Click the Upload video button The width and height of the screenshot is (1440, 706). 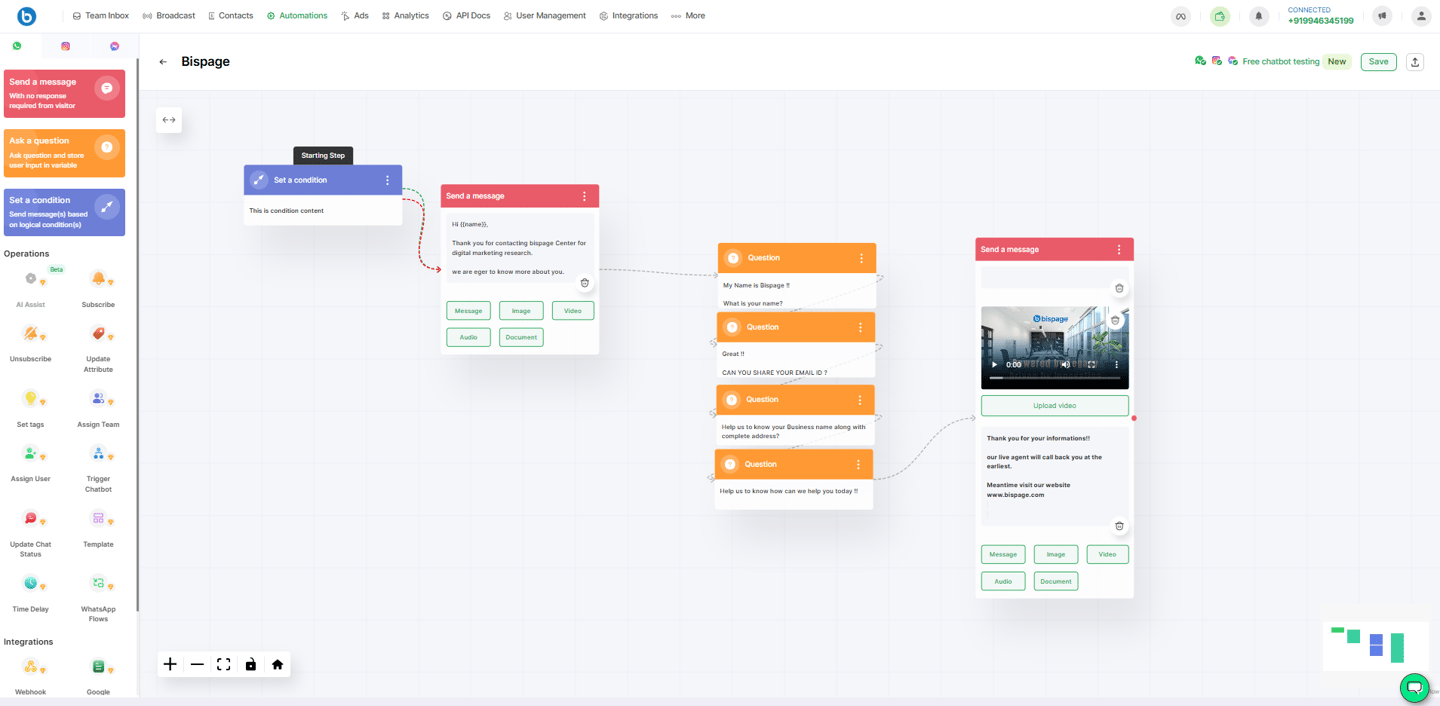click(1055, 406)
